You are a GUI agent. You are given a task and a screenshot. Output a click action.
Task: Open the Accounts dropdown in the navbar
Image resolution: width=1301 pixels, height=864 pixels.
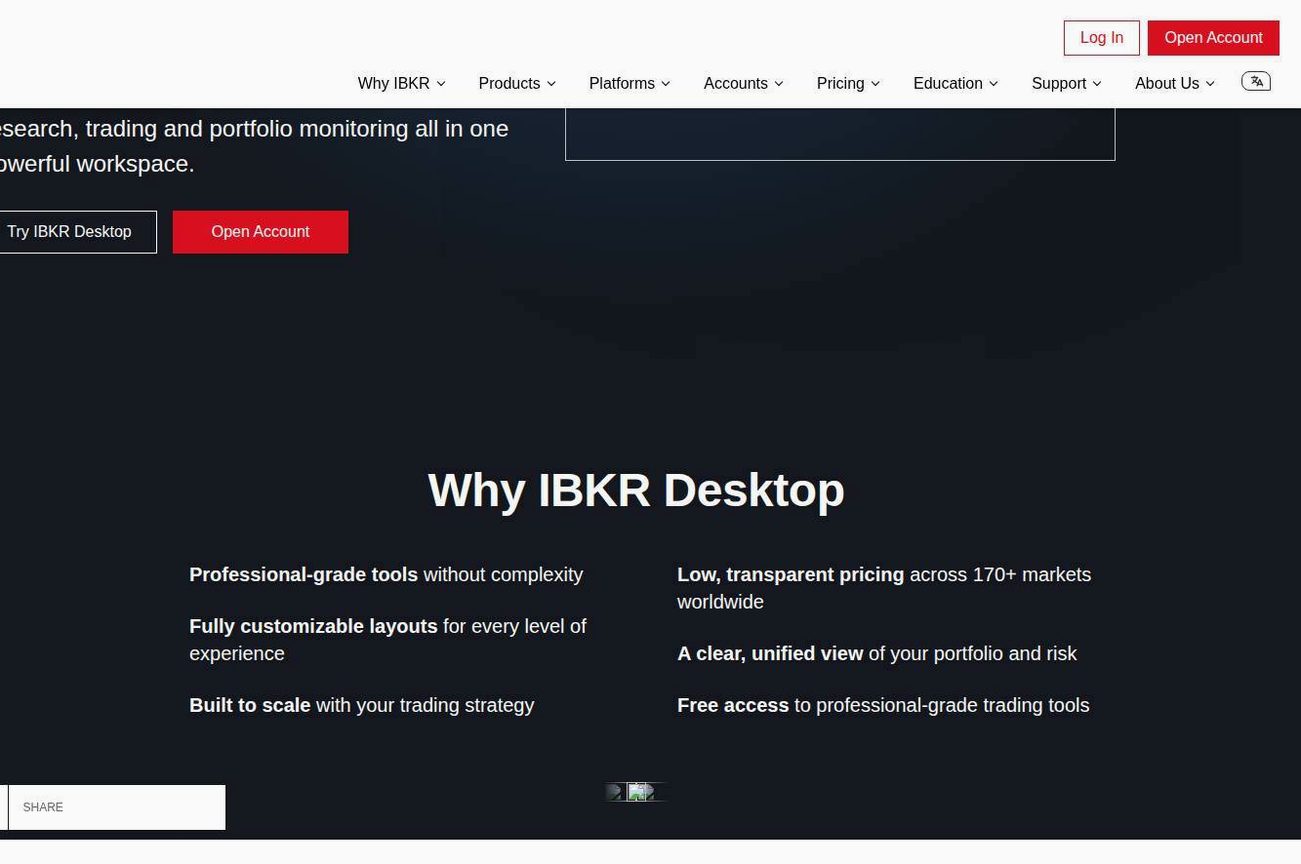(743, 84)
